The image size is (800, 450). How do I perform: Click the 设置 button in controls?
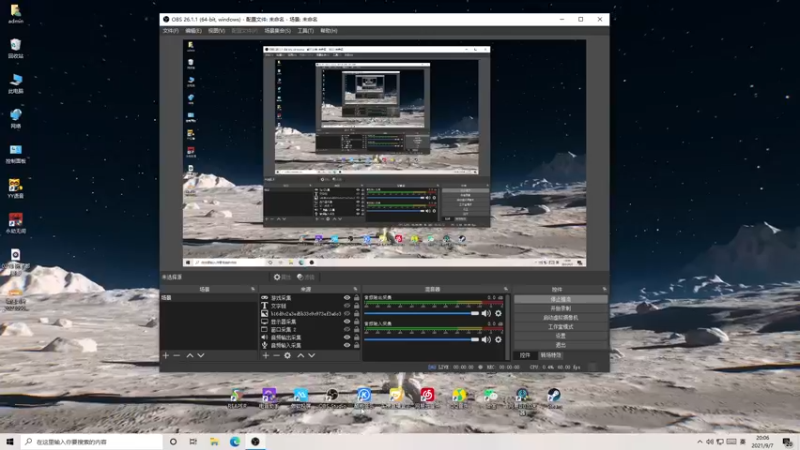click(560, 336)
